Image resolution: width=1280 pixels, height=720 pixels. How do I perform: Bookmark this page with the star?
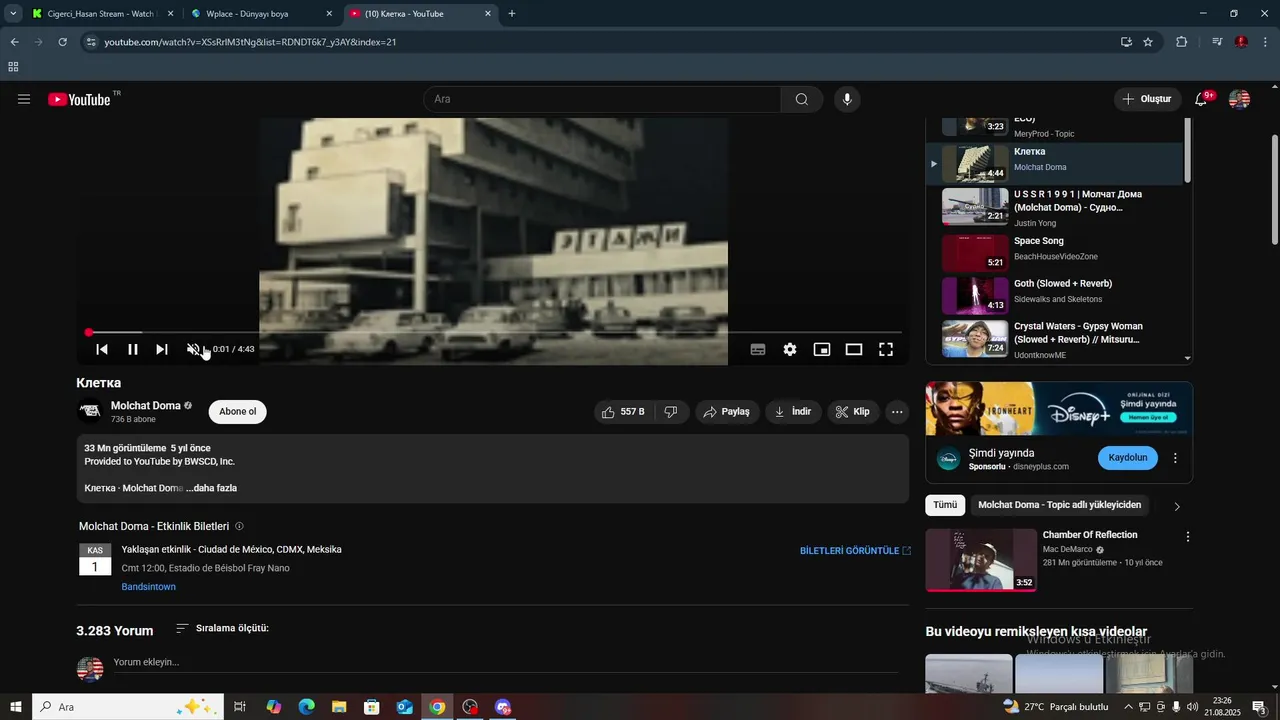tap(1148, 42)
